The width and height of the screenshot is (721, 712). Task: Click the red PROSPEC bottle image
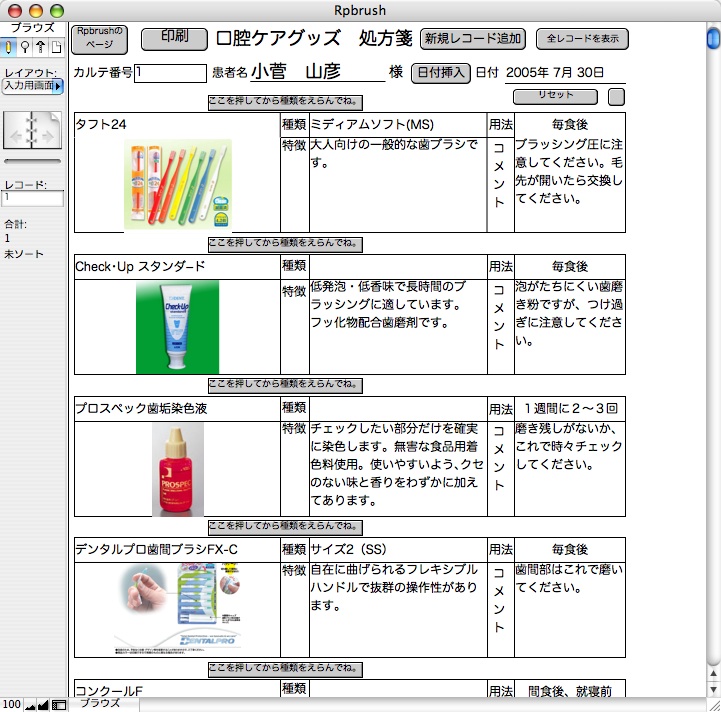pos(178,470)
